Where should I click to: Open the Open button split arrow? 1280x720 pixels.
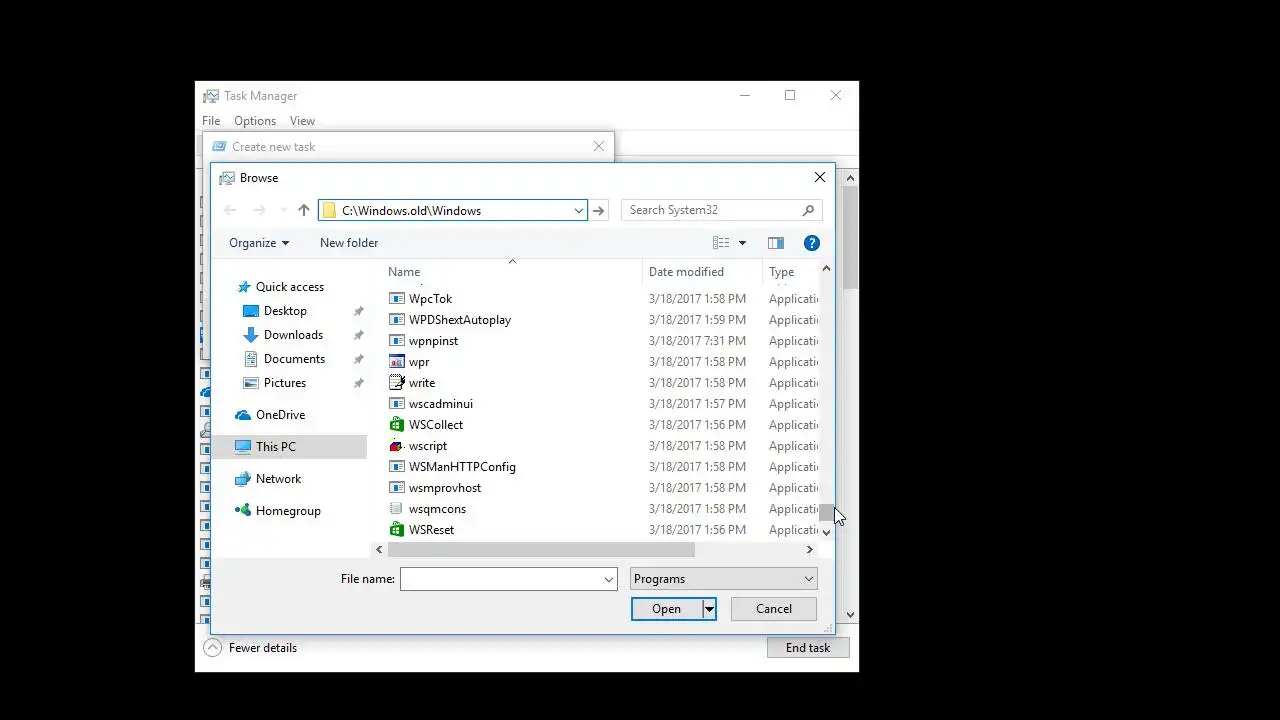(x=709, y=609)
